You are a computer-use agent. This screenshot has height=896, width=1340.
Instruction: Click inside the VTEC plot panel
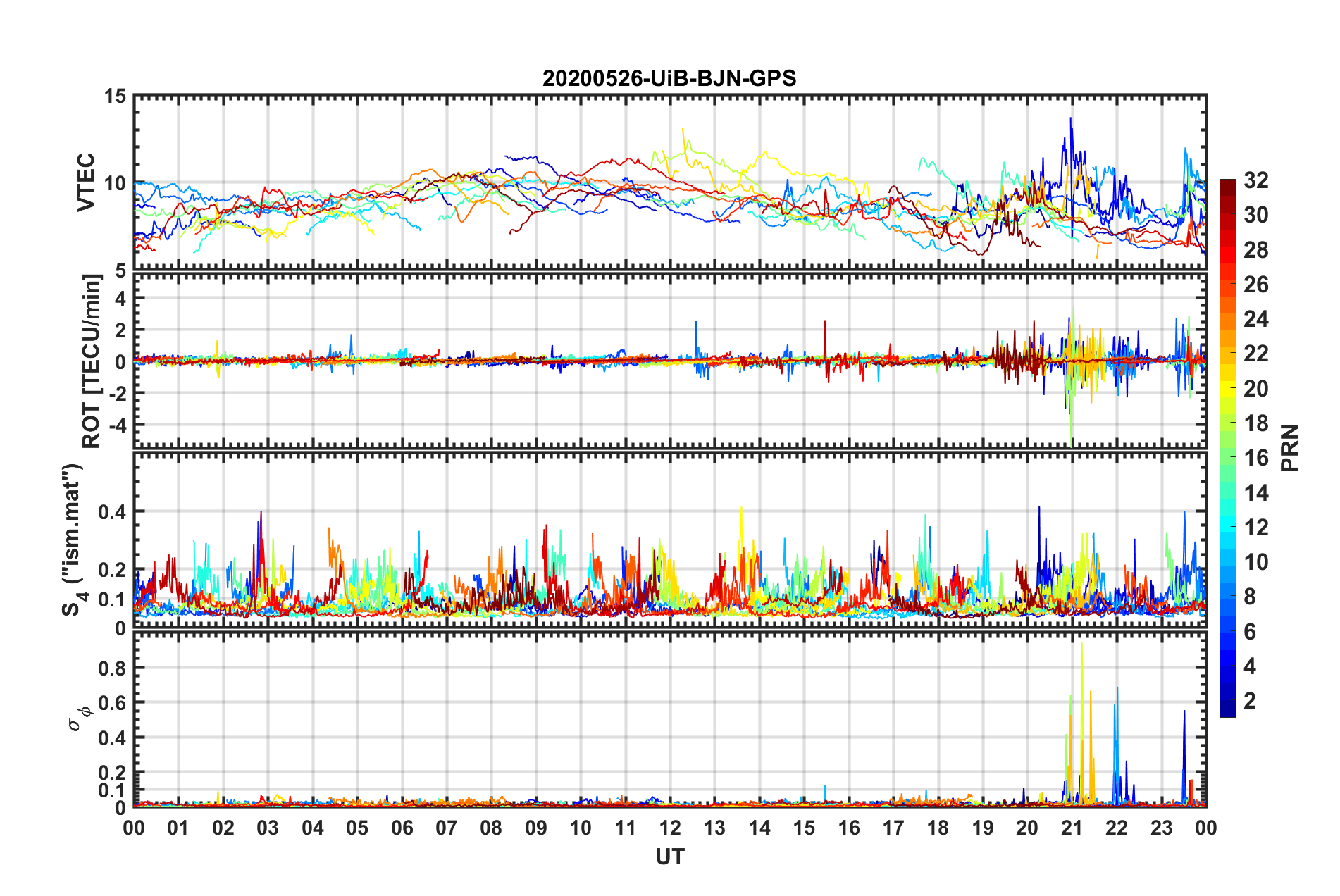670,182
